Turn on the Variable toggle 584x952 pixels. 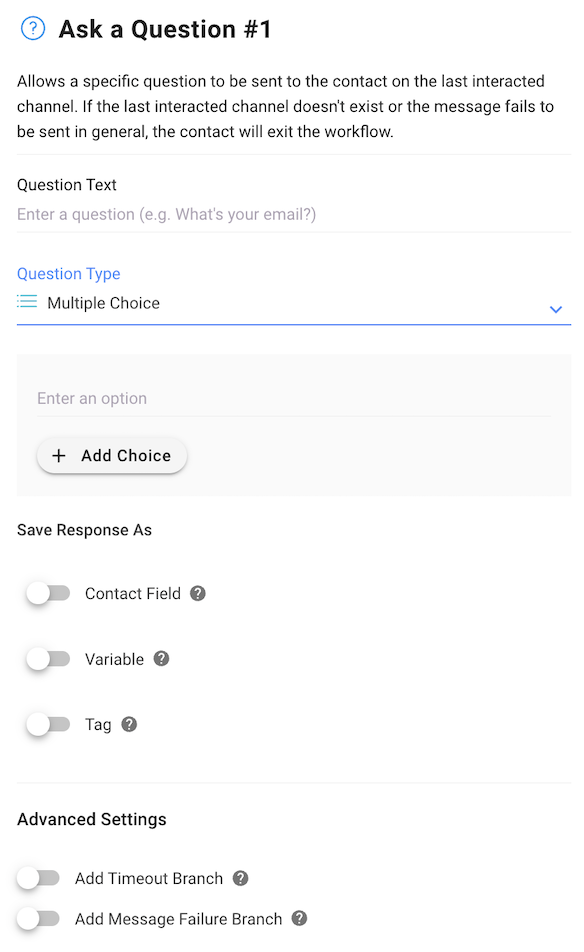tap(49, 659)
